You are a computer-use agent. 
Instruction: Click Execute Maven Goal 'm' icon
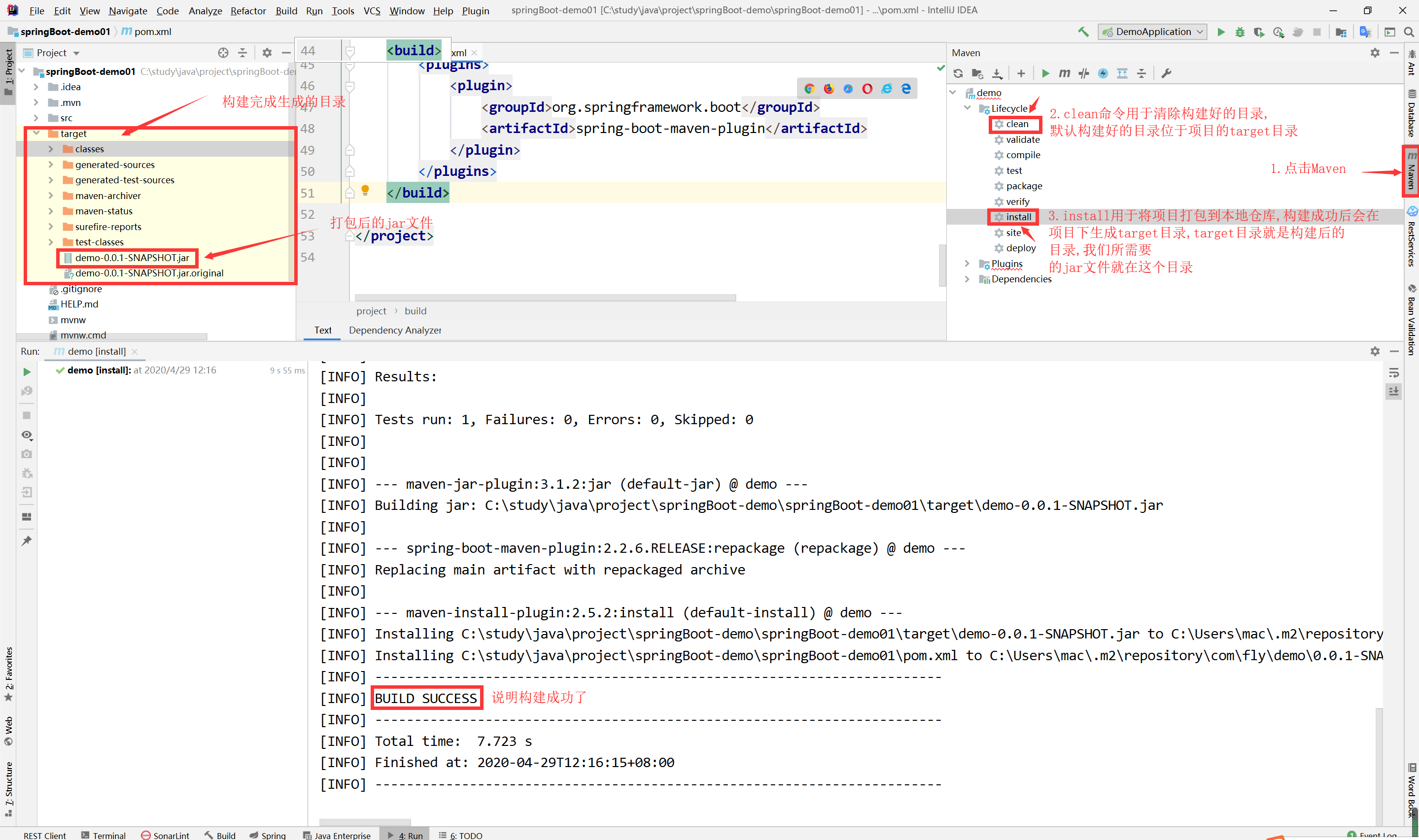point(1064,73)
